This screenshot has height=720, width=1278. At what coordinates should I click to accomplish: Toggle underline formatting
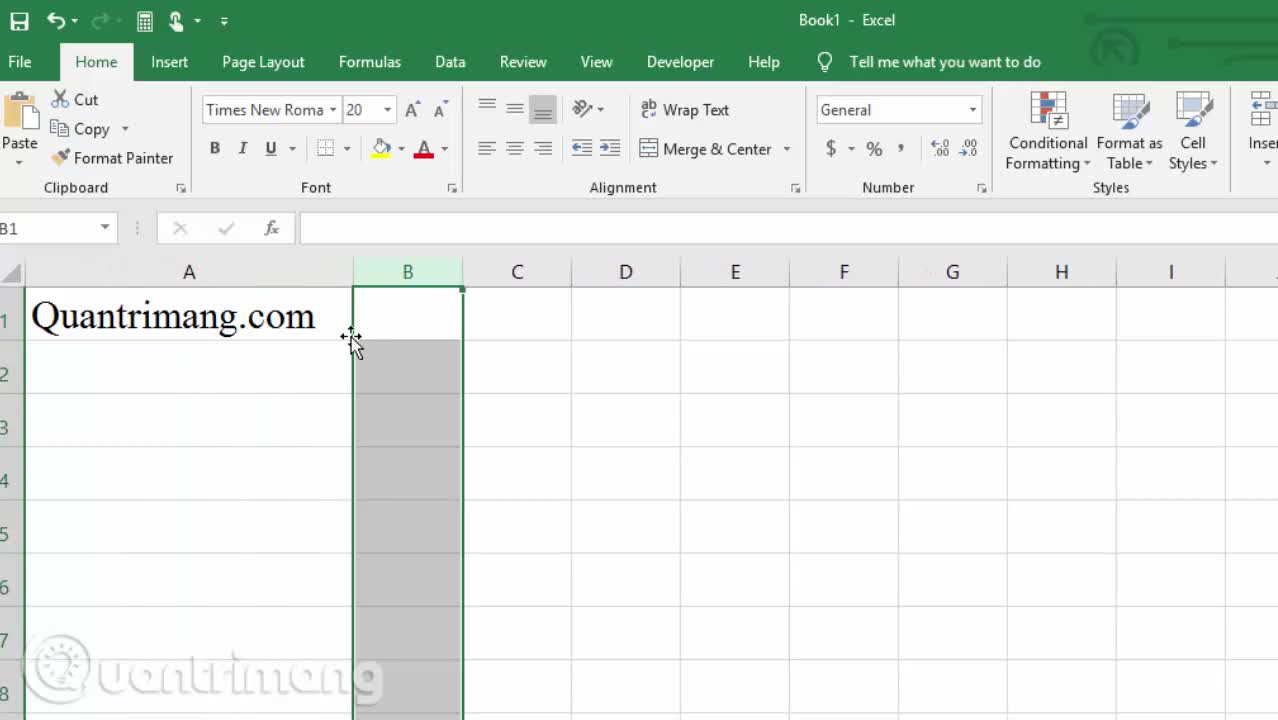270,149
